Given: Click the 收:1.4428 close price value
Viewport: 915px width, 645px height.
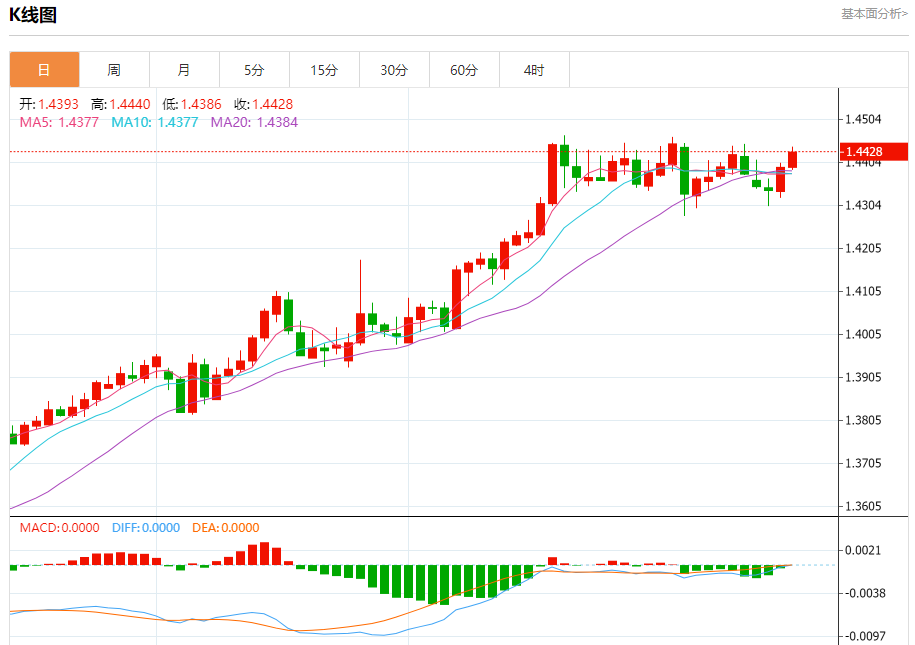Looking at the screenshot, I should click(x=264, y=104).
